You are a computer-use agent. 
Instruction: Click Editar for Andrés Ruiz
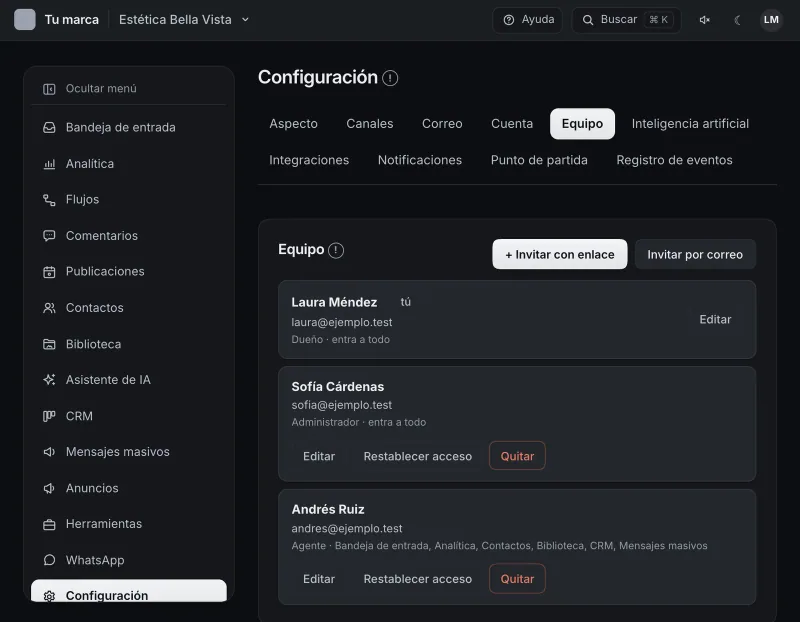coord(319,579)
